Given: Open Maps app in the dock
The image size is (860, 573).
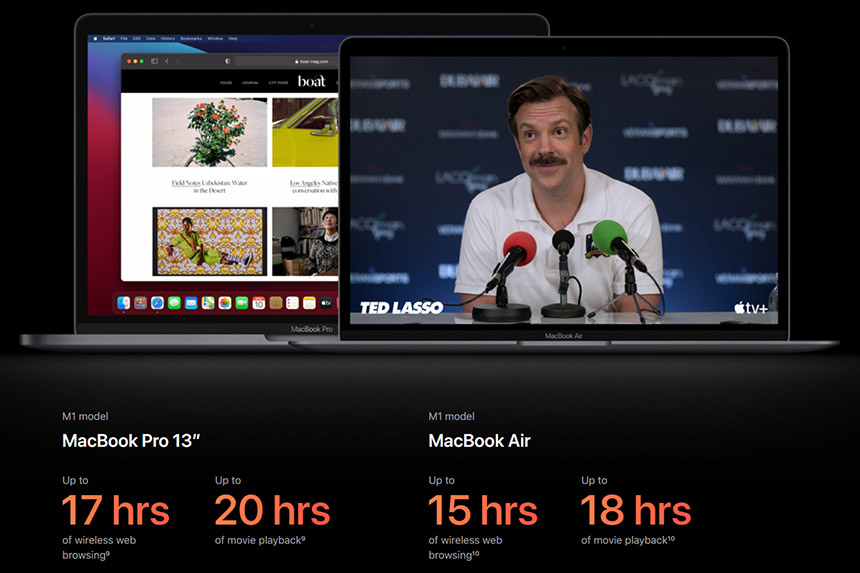Looking at the screenshot, I should (208, 303).
